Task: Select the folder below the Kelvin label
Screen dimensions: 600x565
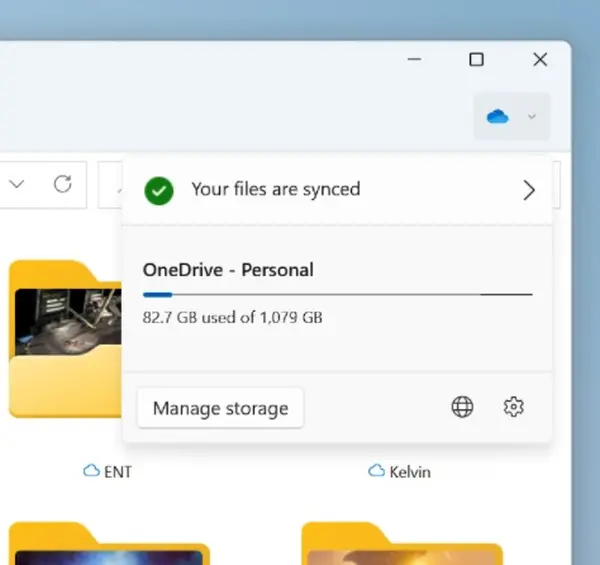Action: (x=400, y=545)
